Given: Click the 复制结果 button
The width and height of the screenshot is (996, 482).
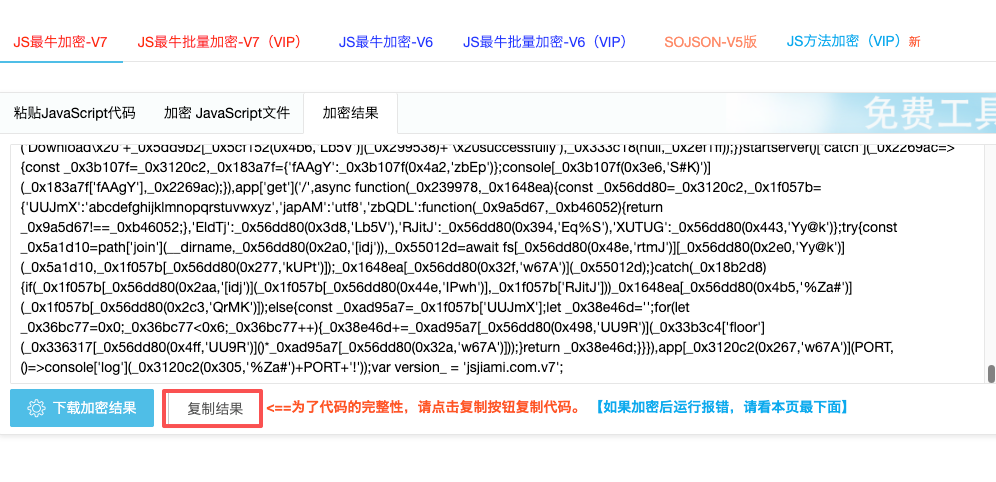Looking at the screenshot, I should pos(215,409).
